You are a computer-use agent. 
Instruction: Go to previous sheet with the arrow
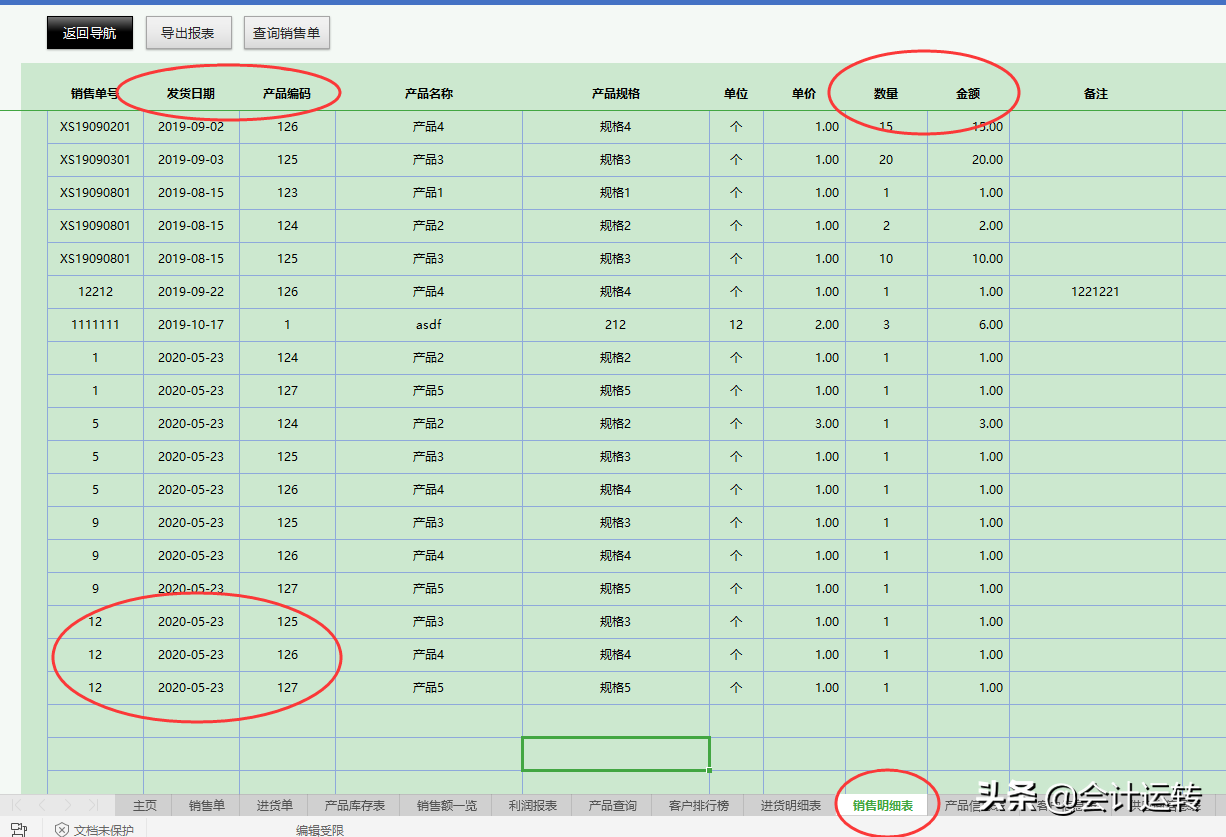(x=42, y=805)
